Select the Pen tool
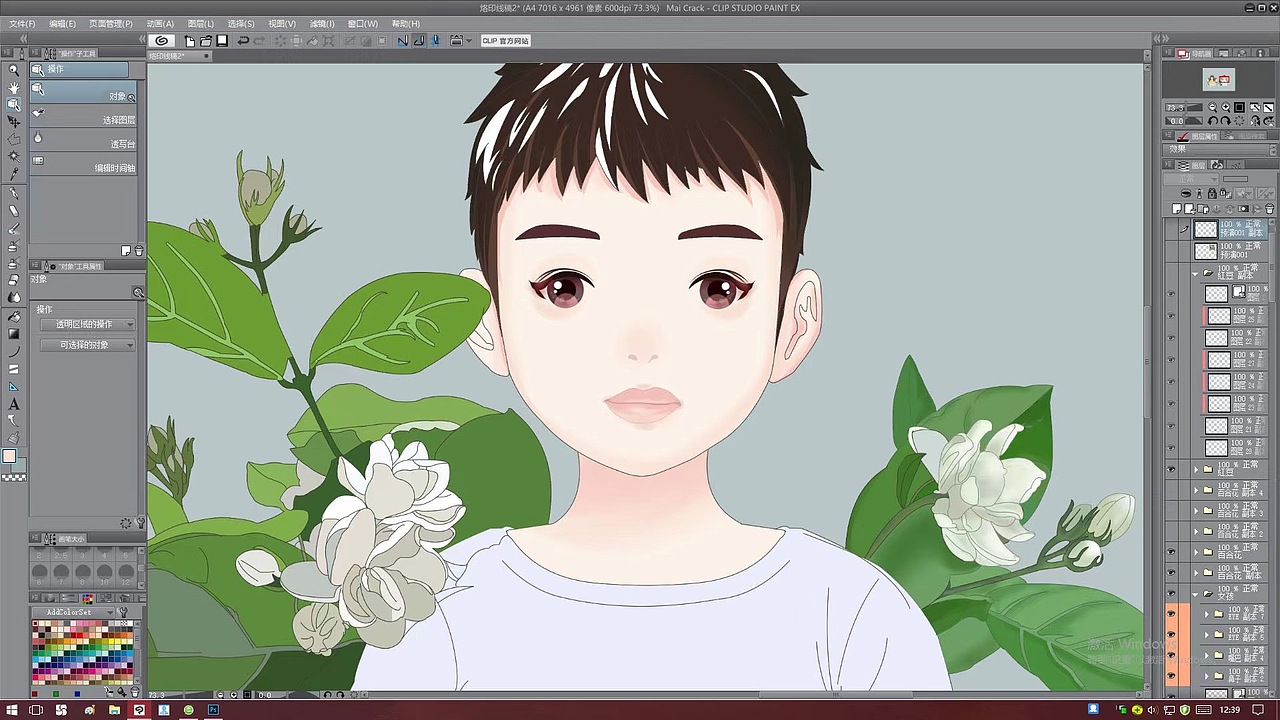Screen dimensions: 1280x720 pyautogui.click(x=14, y=193)
